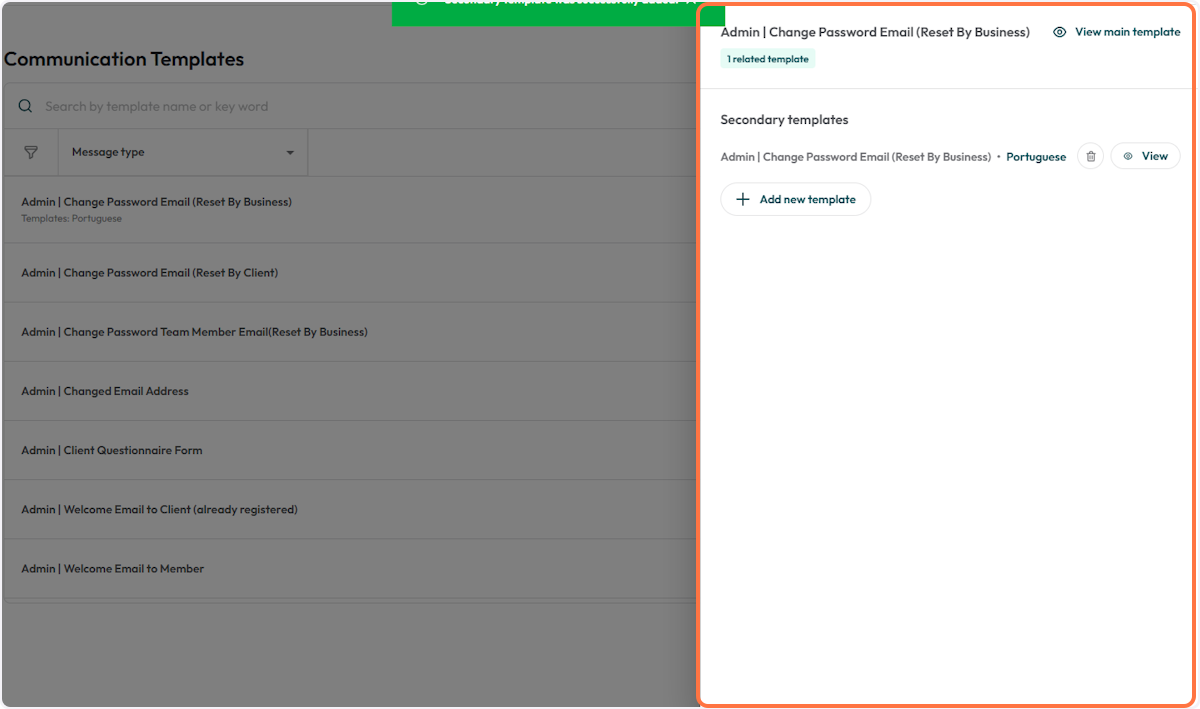Open Admin Welcome Email to Member template

pyautogui.click(x=113, y=568)
